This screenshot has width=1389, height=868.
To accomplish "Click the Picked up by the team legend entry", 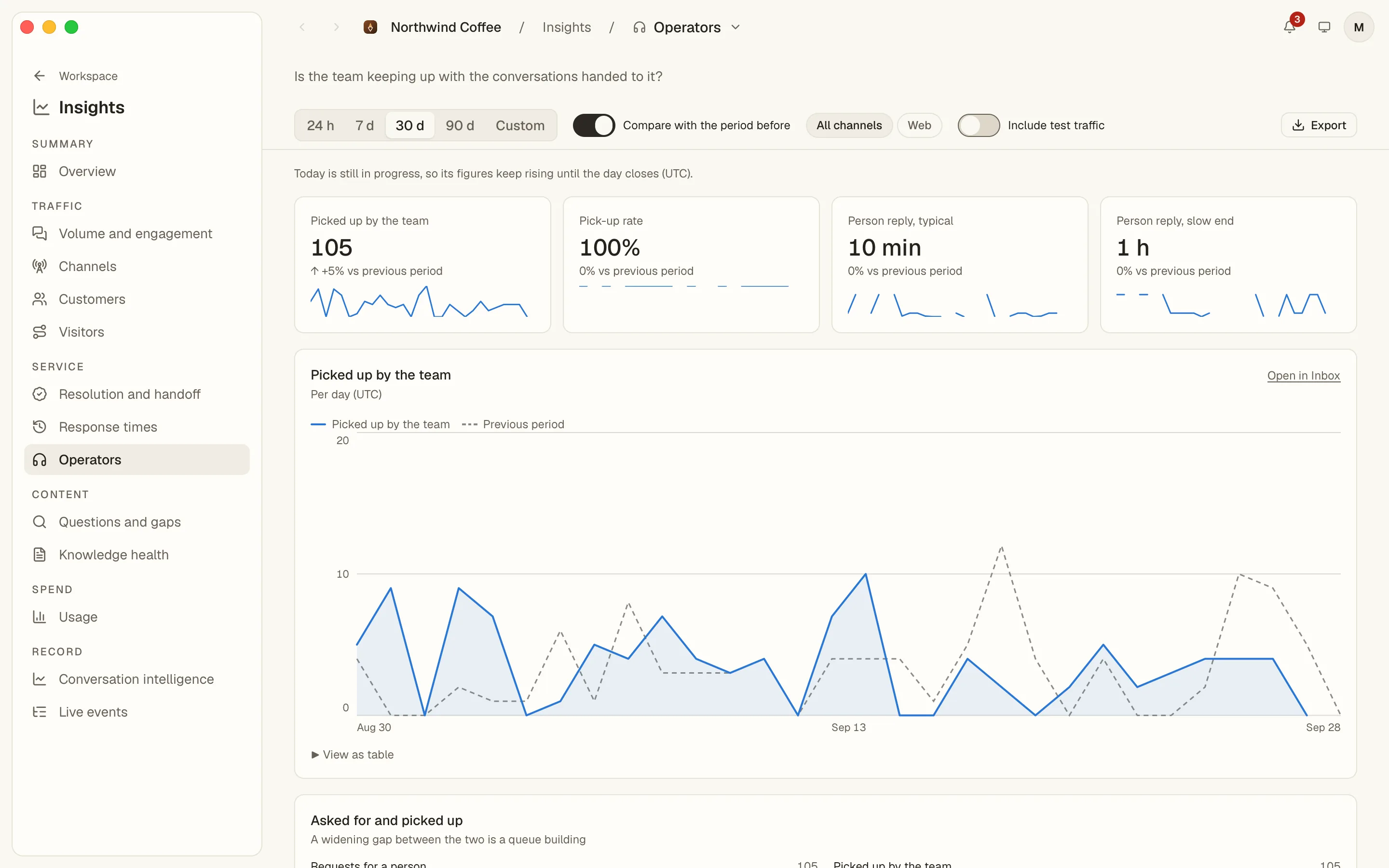I will pyautogui.click(x=380, y=424).
